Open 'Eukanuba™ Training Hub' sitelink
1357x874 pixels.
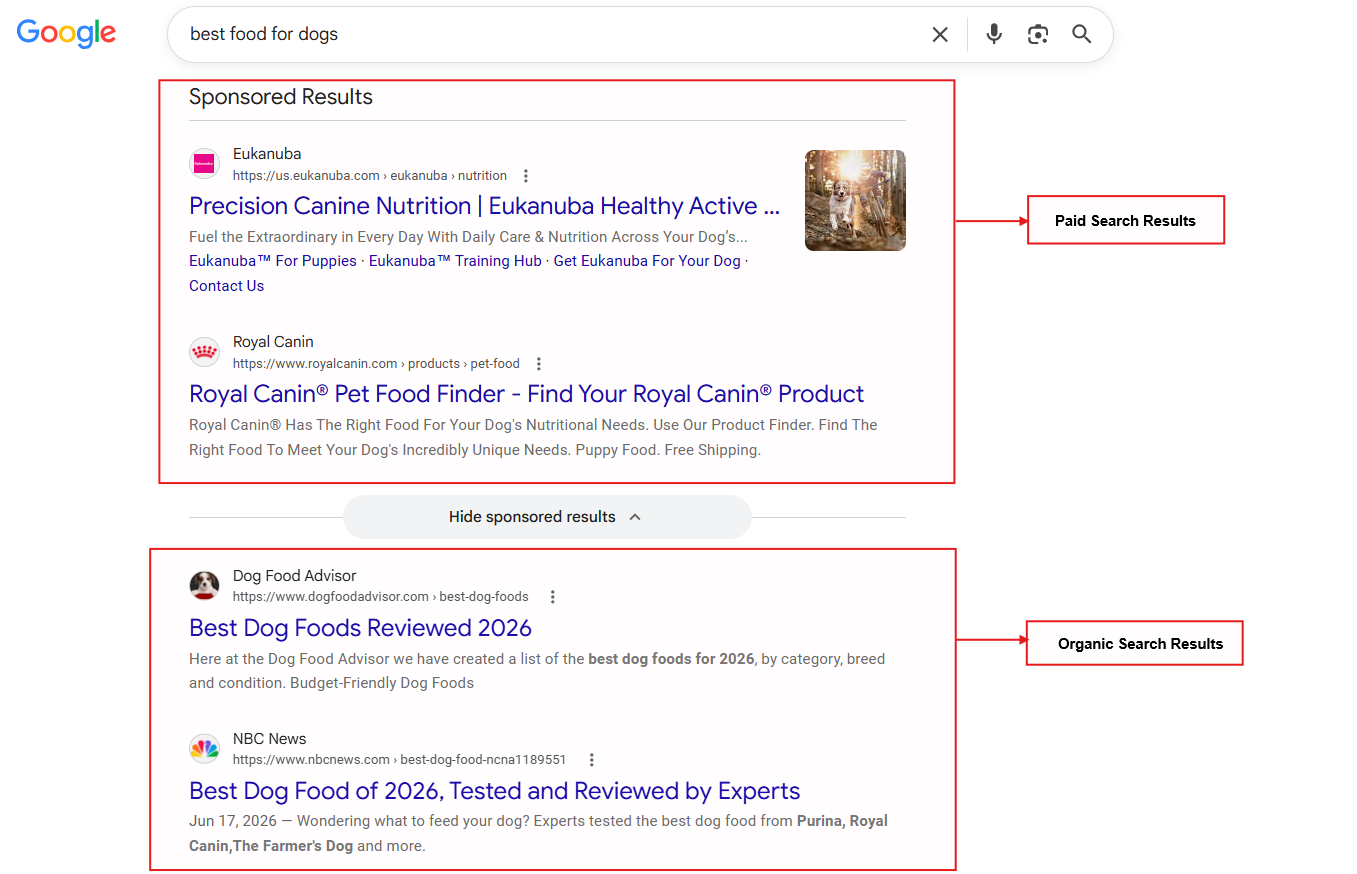[x=455, y=261]
